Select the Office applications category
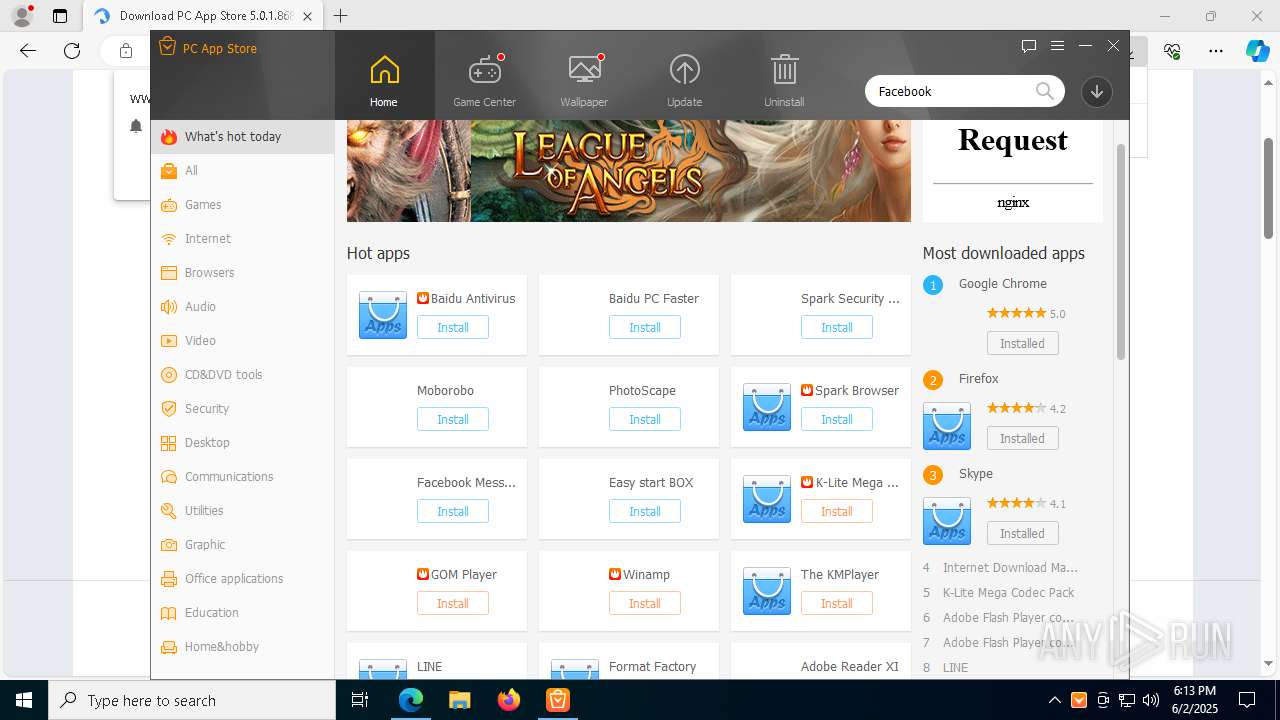Screen dimensions: 1280x720 point(242,579)
